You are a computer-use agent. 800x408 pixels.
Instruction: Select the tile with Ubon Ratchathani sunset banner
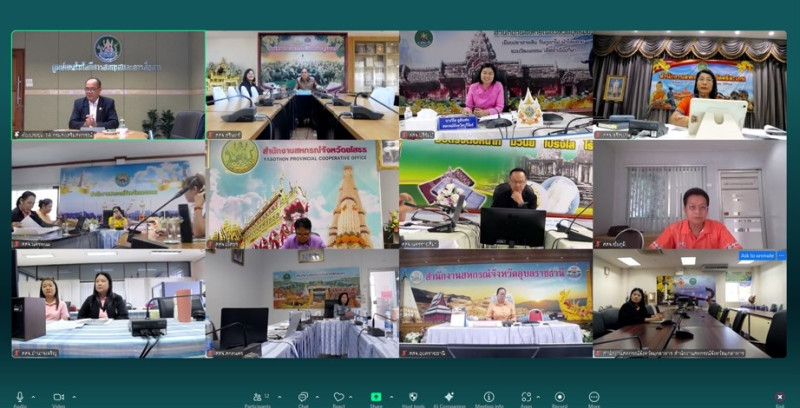point(496,303)
